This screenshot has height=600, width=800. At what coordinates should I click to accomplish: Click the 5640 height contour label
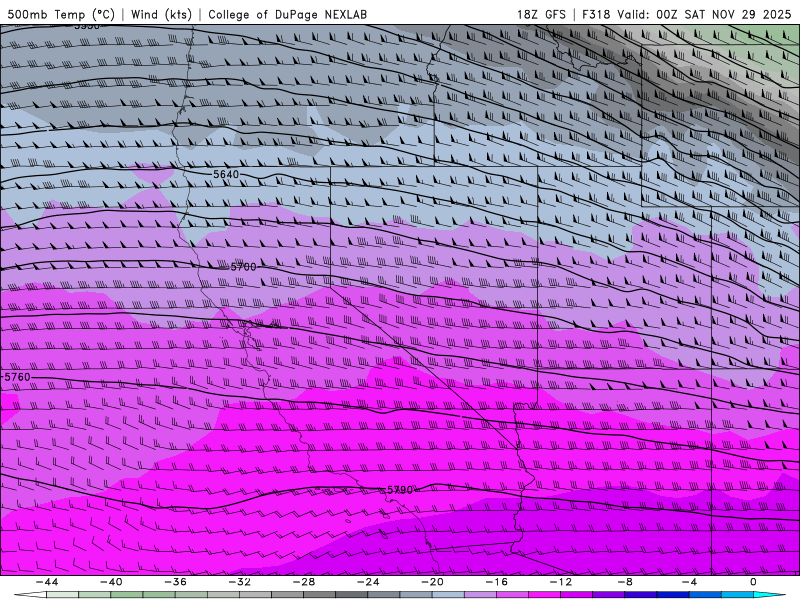click(x=226, y=174)
